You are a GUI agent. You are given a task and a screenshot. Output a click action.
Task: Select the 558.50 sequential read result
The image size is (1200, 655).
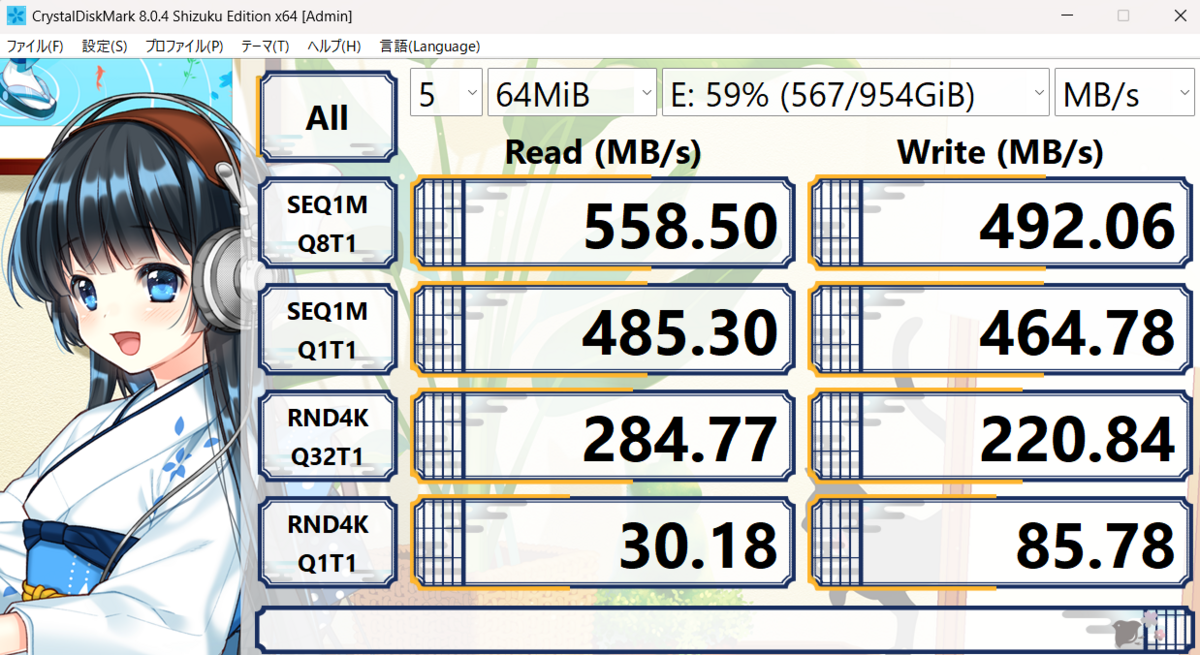pyautogui.click(x=604, y=222)
